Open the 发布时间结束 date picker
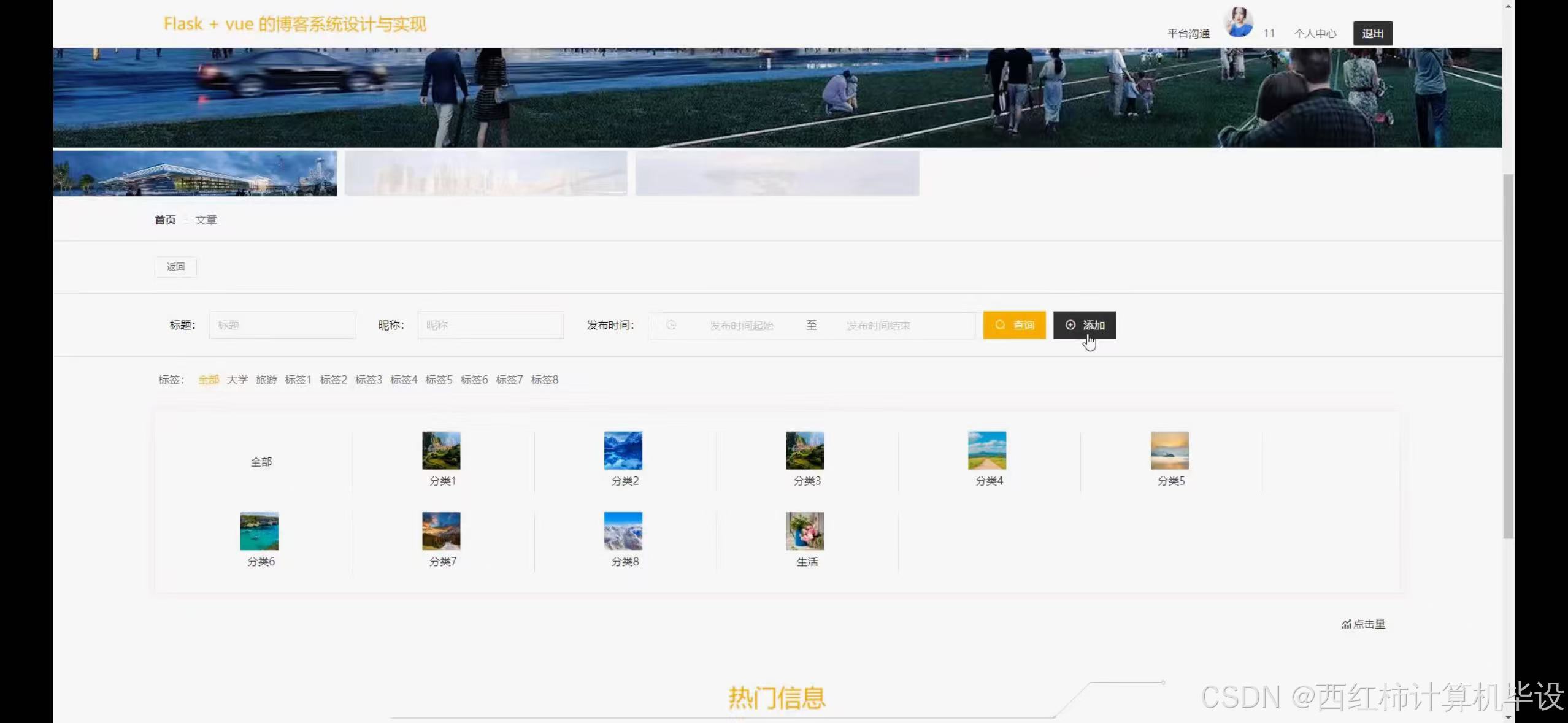Image resolution: width=1568 pixels, height=723 pixels. 878,326
